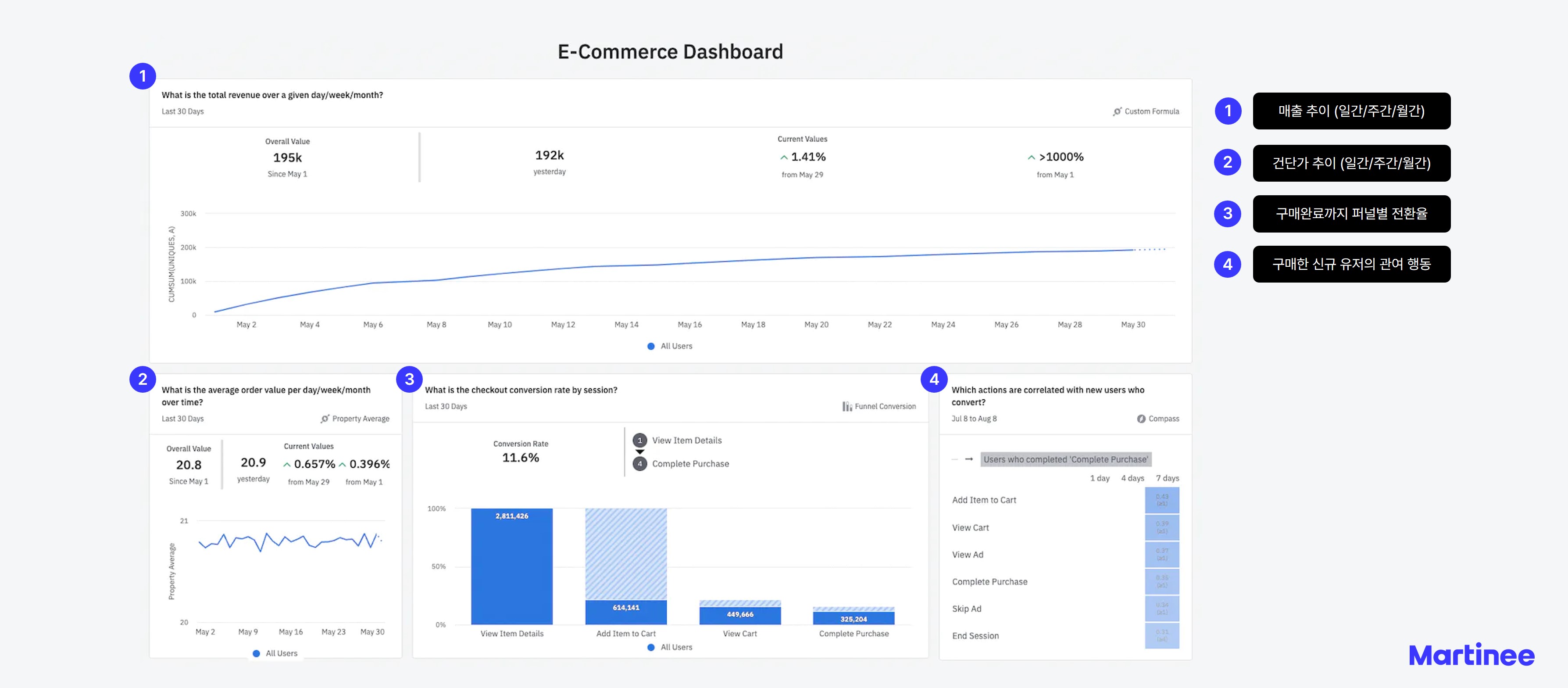Click the >1000% change indicator arrow

click(1031, 158)
